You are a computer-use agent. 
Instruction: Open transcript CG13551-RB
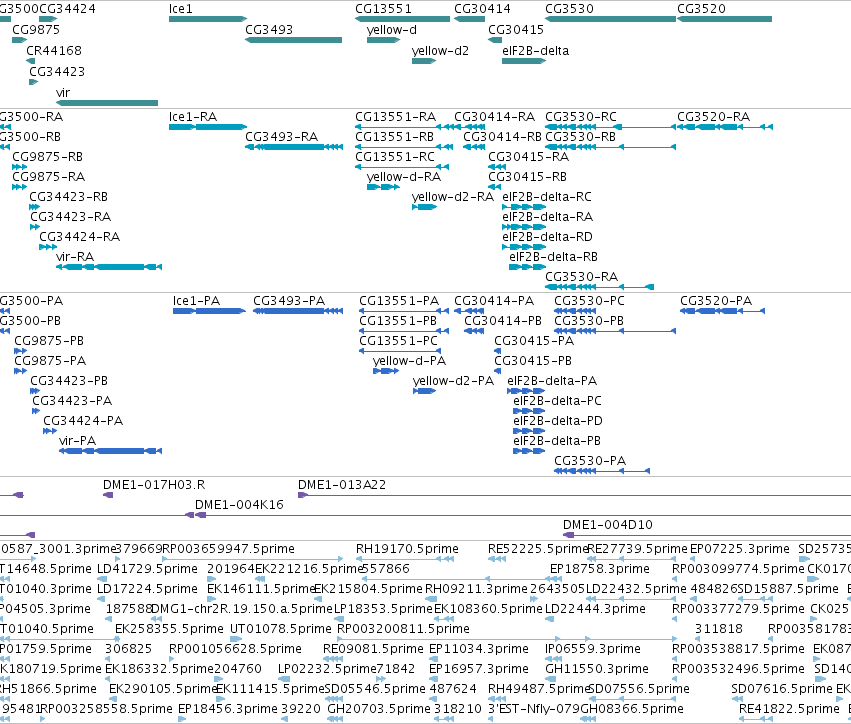point(394,137)
